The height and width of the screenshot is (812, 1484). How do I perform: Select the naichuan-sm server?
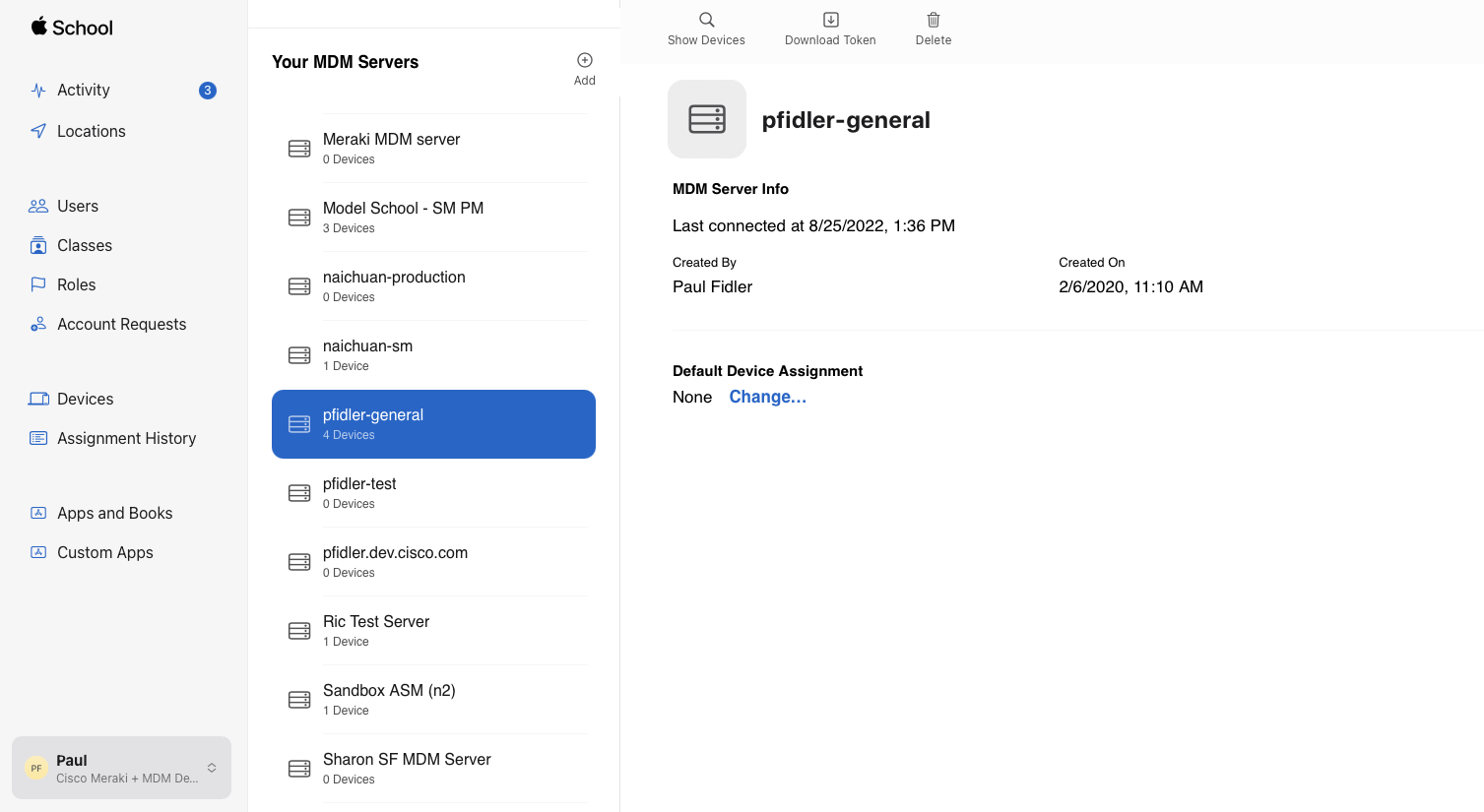point(433,354)
